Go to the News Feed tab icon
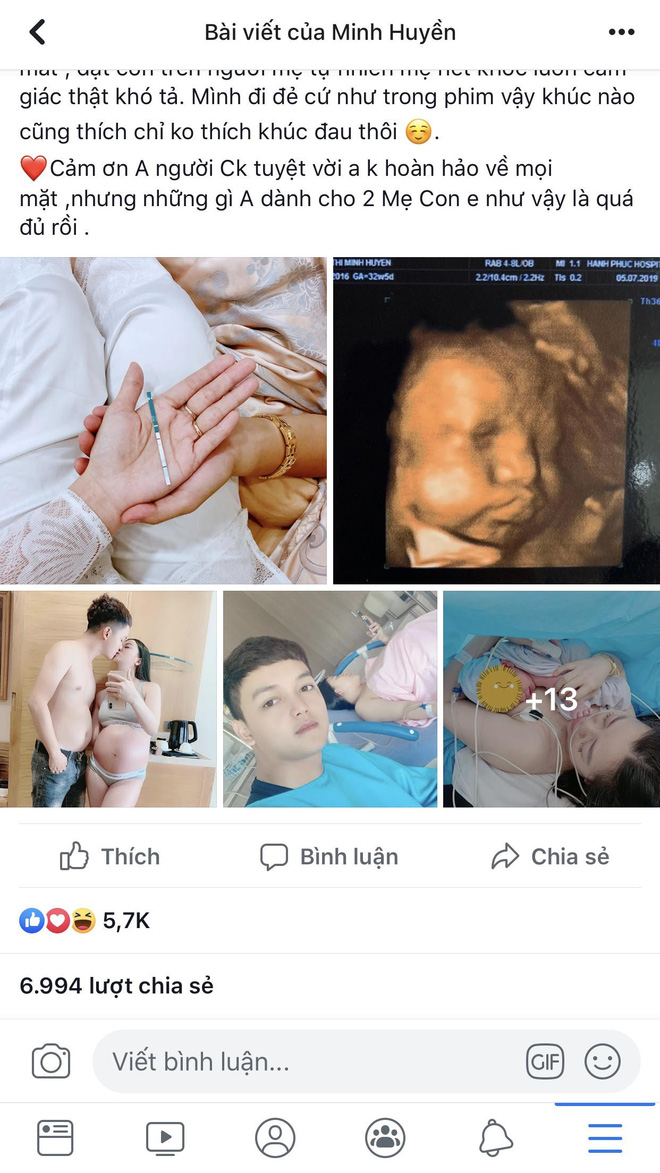The height and width of the screenshot is (1173, 660). 55,1138
